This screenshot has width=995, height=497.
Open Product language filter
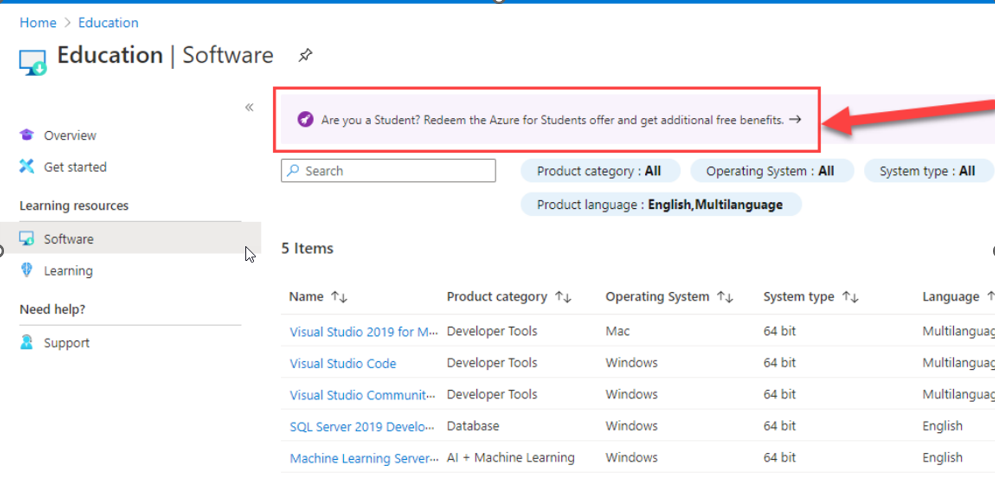click(661, 204)
